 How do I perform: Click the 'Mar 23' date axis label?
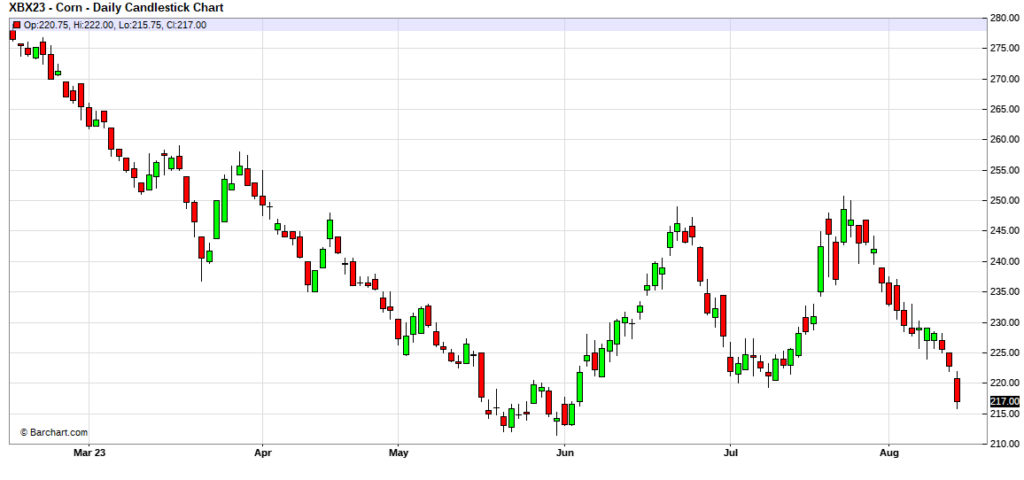(x=89, y=452)
